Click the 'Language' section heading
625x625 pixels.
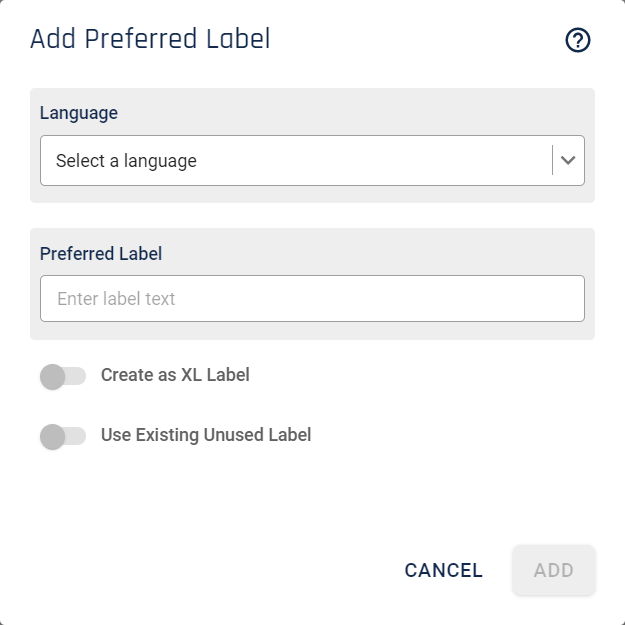pyautogui.click(x=79, y=113)
